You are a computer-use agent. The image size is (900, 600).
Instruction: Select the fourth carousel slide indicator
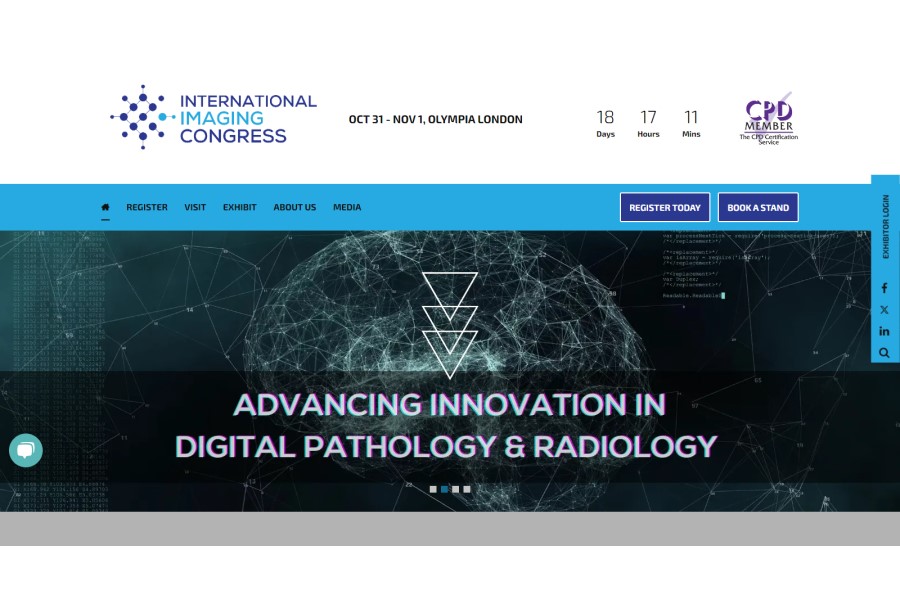[467, 489]
